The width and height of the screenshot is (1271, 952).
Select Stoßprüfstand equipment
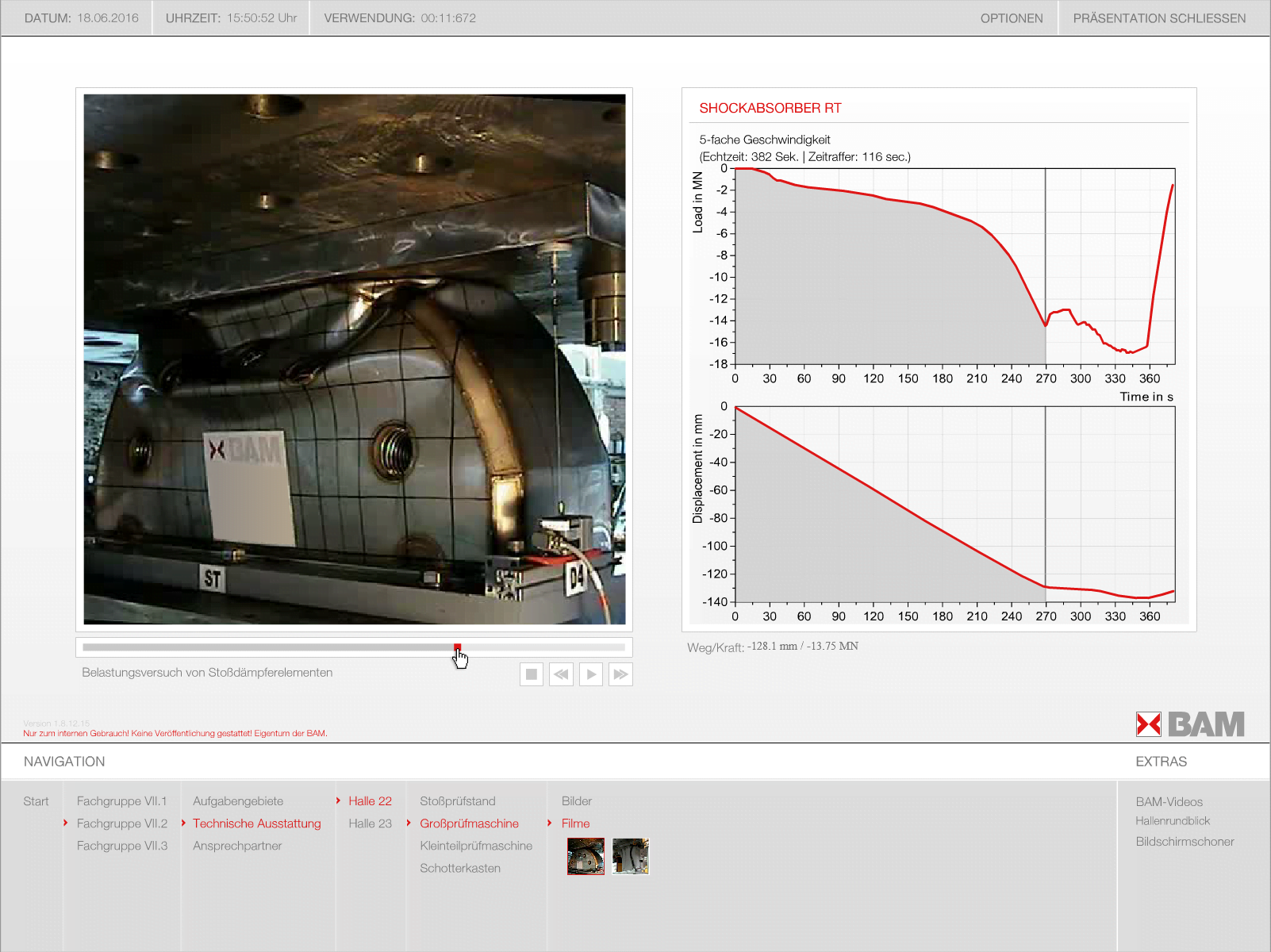click(457, 801)
